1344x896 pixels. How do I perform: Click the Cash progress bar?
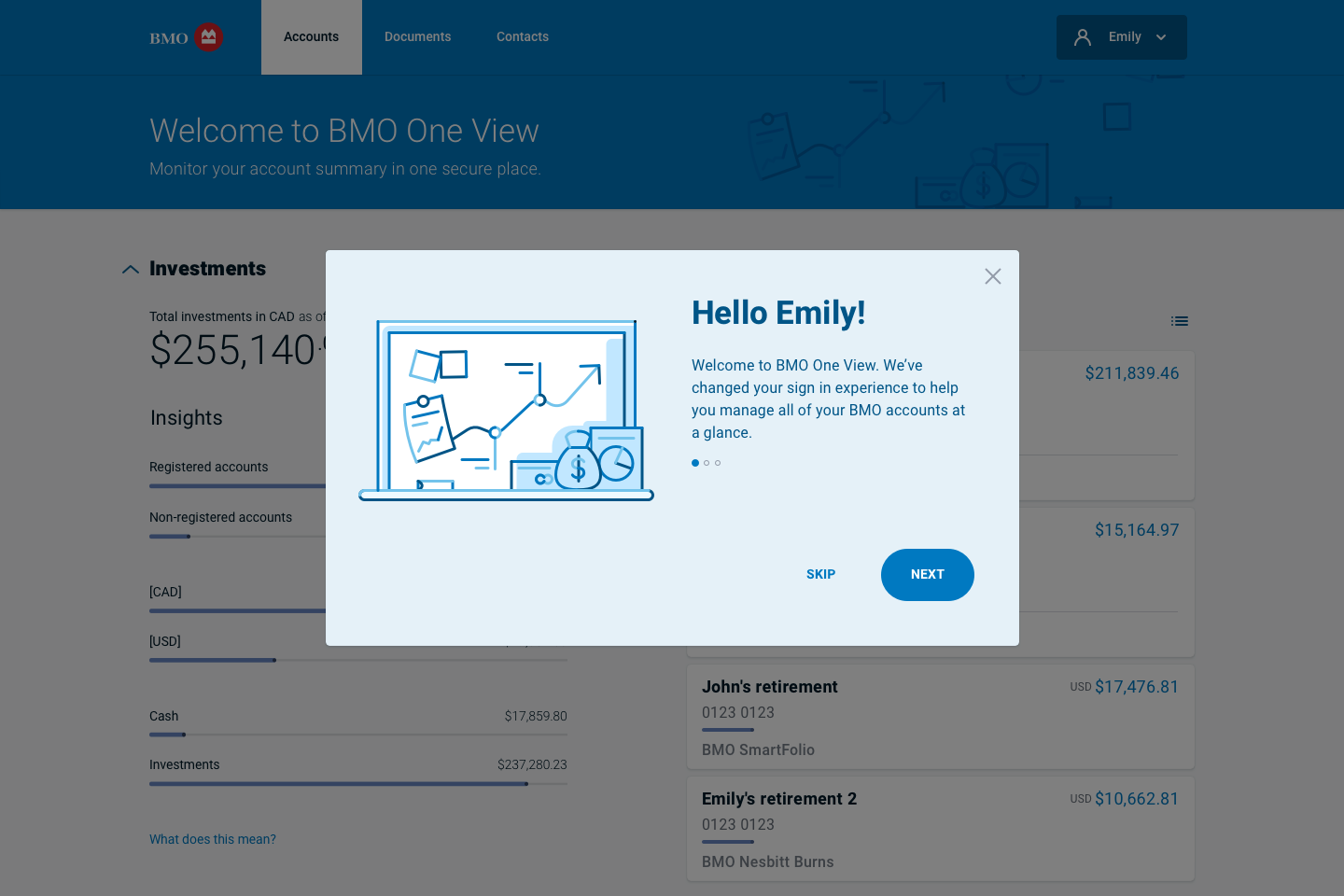point(358,735)
